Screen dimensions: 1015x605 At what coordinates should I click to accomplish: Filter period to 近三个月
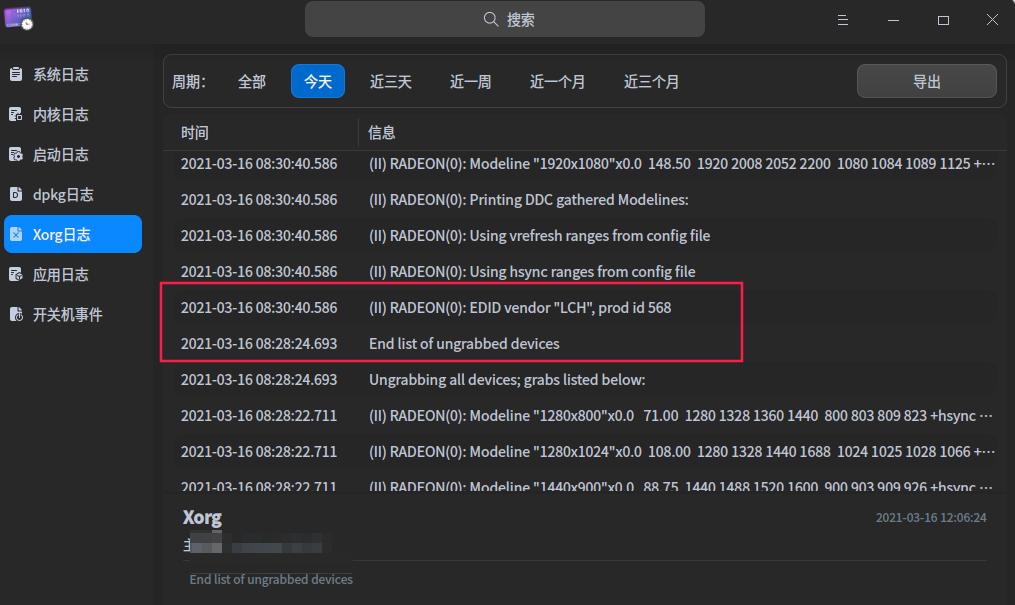click(x=651, y=82)
